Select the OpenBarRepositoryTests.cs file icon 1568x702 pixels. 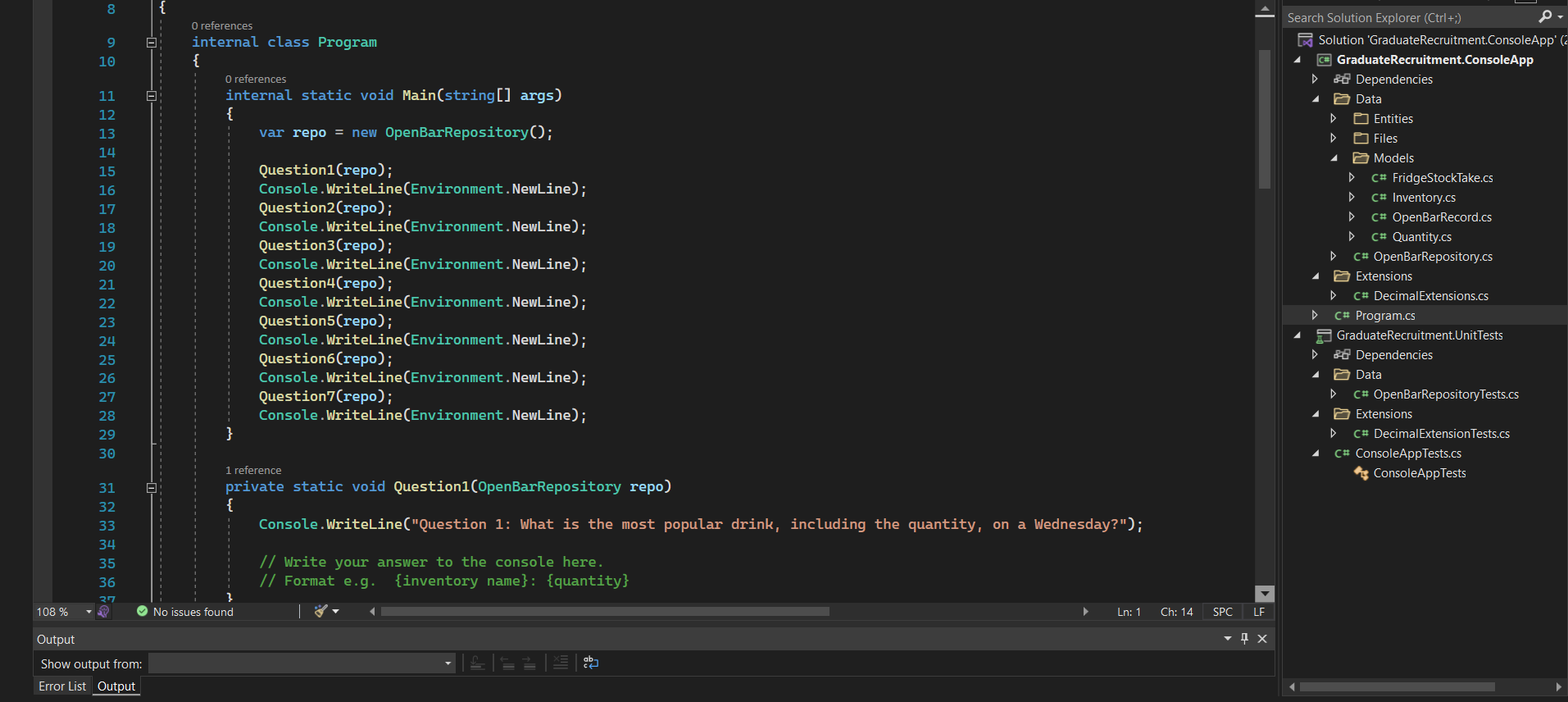tap(1361, 394)
